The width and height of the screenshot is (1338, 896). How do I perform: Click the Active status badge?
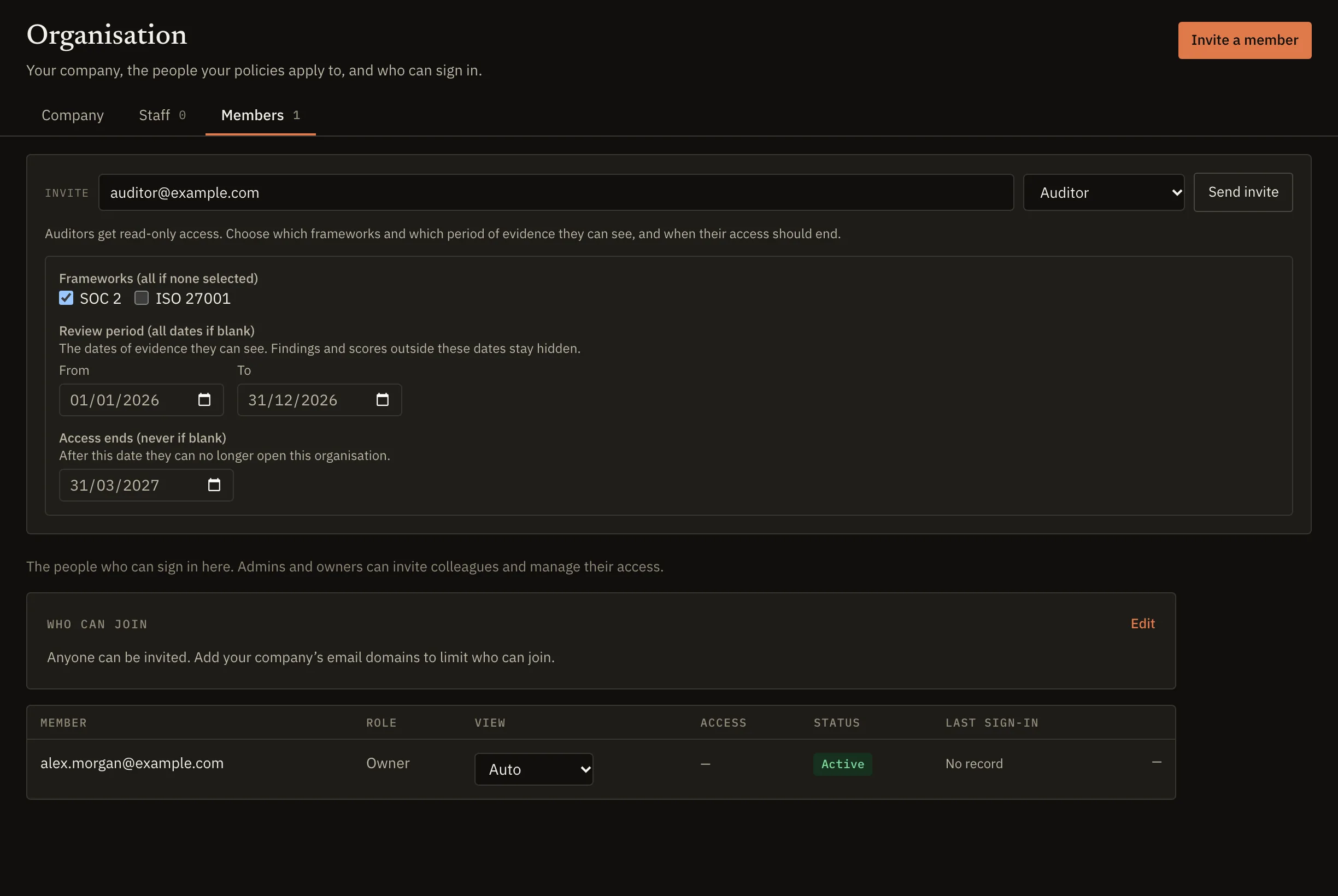pos(842,764)
